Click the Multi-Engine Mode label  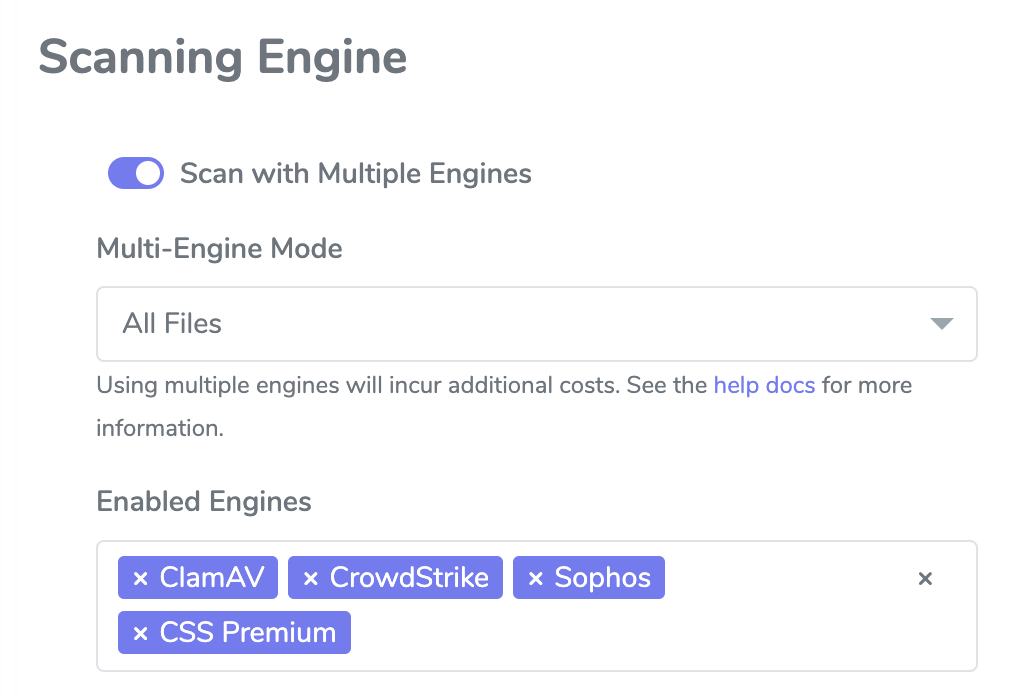[x=219, y=249]
